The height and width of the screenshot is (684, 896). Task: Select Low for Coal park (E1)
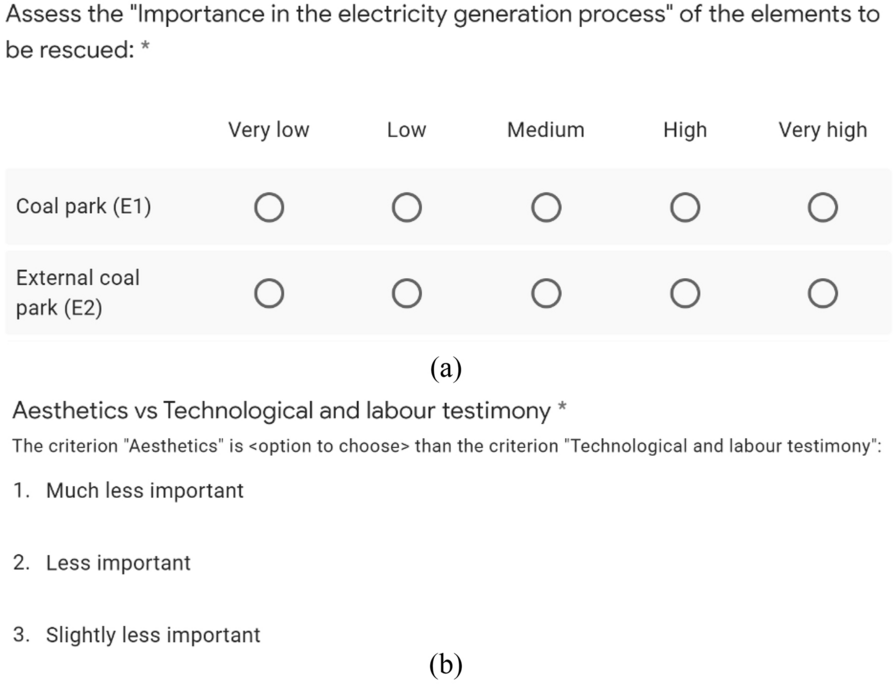coord(406,207)
